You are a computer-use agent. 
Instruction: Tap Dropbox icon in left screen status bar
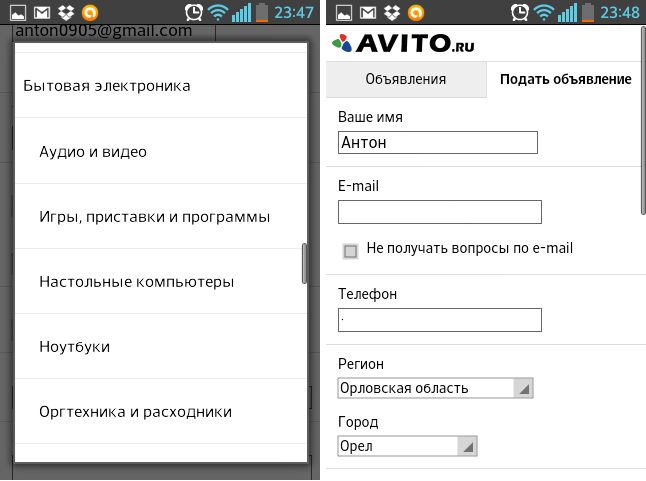pos(66,13)
